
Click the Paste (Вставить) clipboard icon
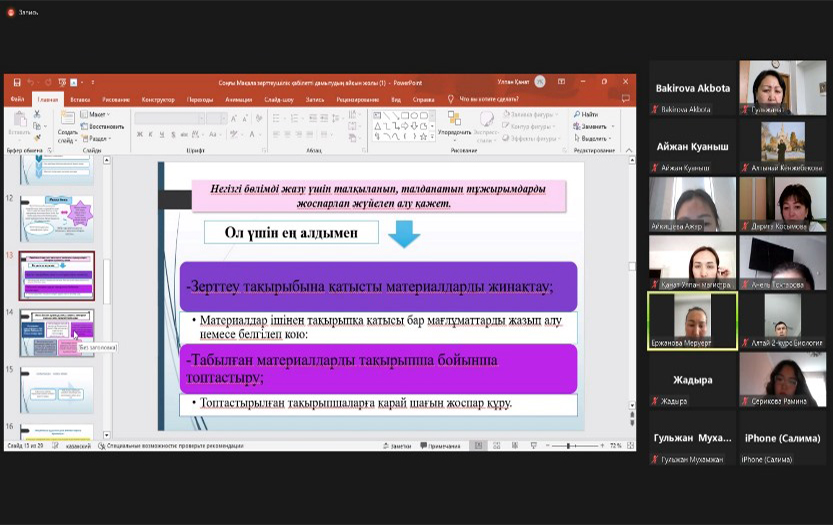coord(18,119)
